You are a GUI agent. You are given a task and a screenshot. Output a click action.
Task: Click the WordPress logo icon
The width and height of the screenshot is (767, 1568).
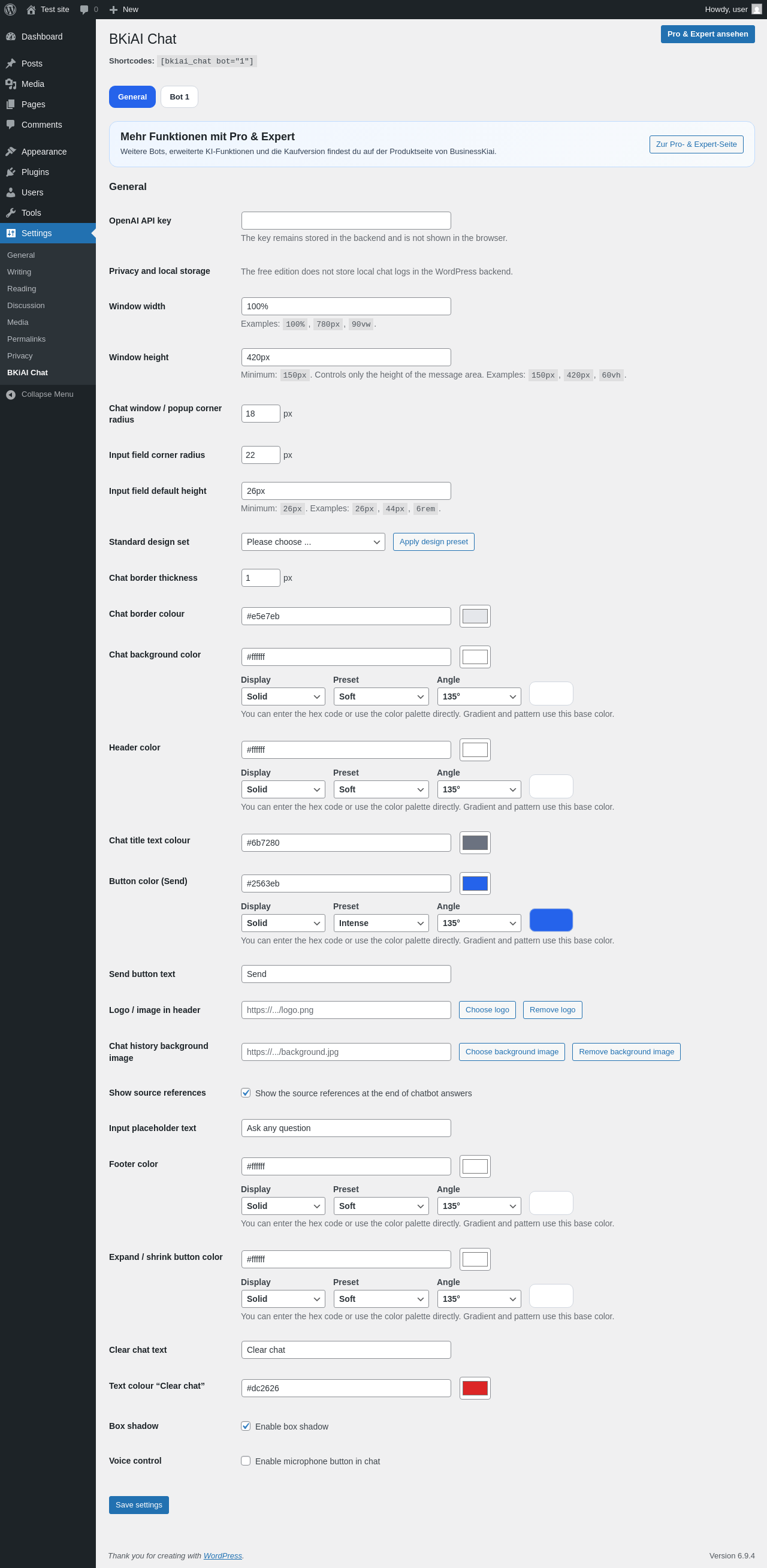pyautogui.click(x=10, y=10)
